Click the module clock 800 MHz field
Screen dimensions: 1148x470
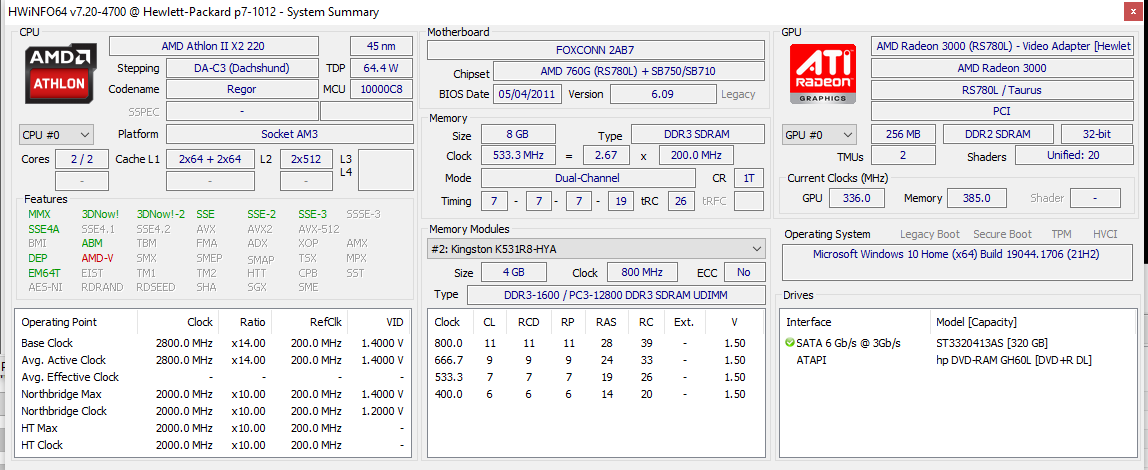pyautogui.click(x=642, y=272)
